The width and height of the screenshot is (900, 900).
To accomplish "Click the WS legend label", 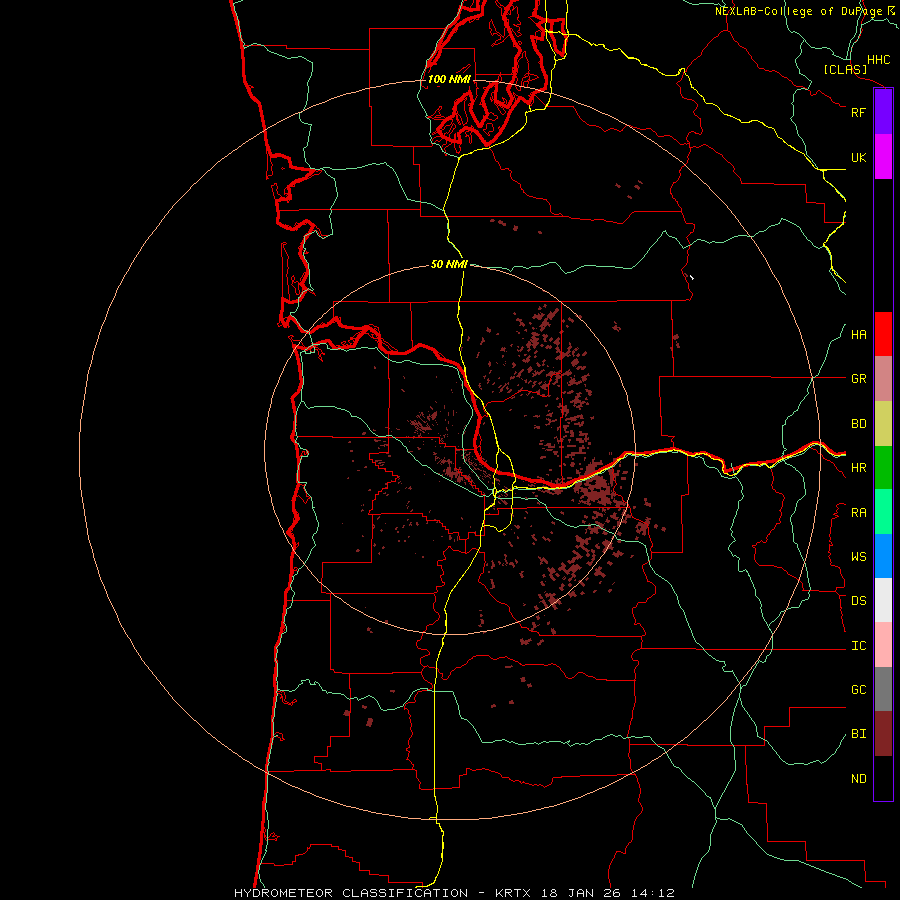I will (x=858, y=557).
